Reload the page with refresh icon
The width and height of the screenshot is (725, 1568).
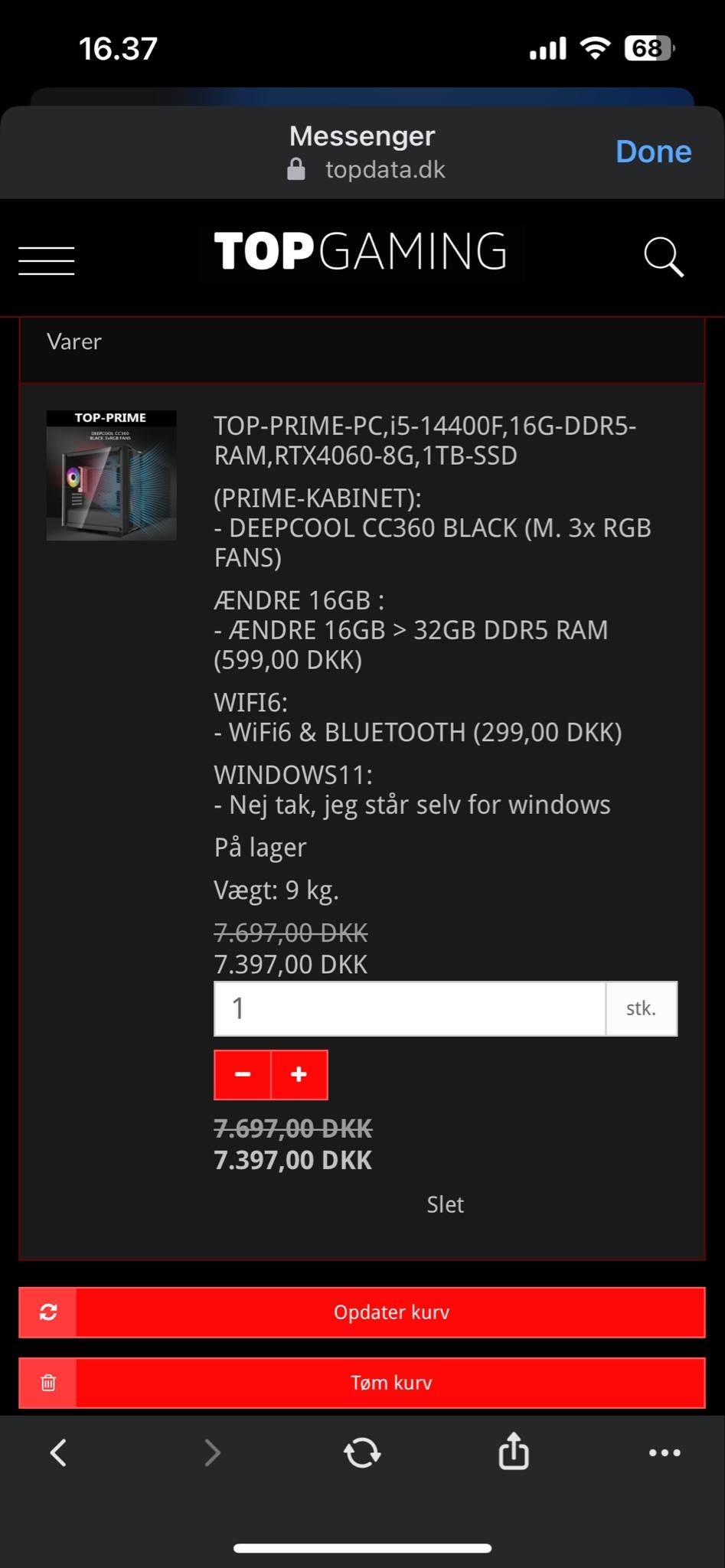(x=362, y=1452)
